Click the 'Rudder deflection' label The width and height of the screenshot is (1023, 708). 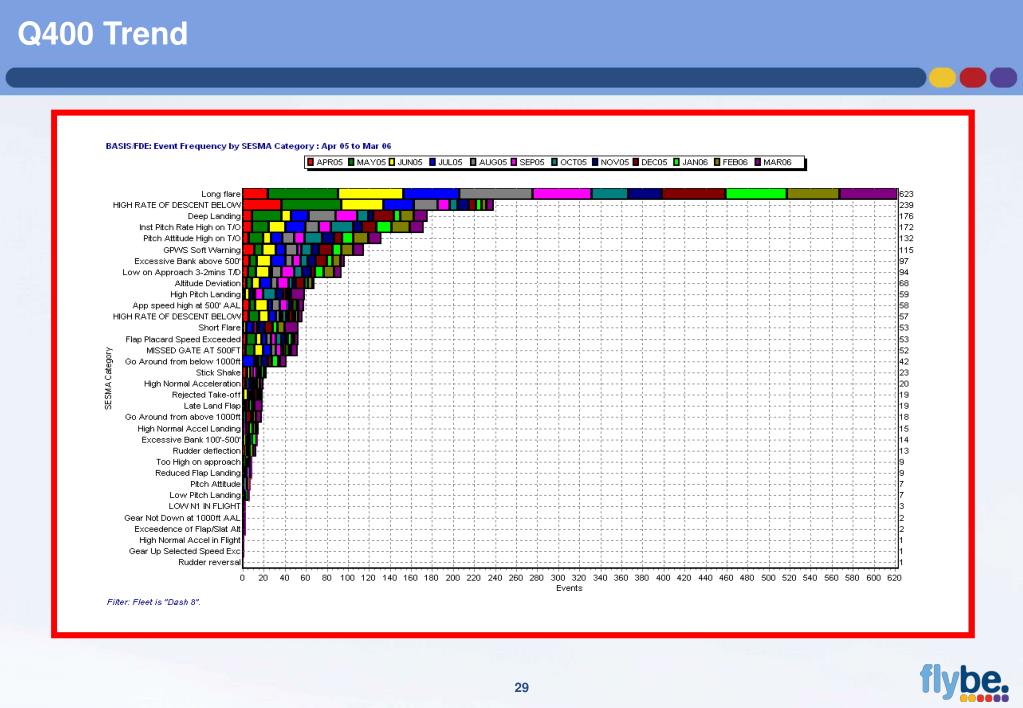(207, 451)
